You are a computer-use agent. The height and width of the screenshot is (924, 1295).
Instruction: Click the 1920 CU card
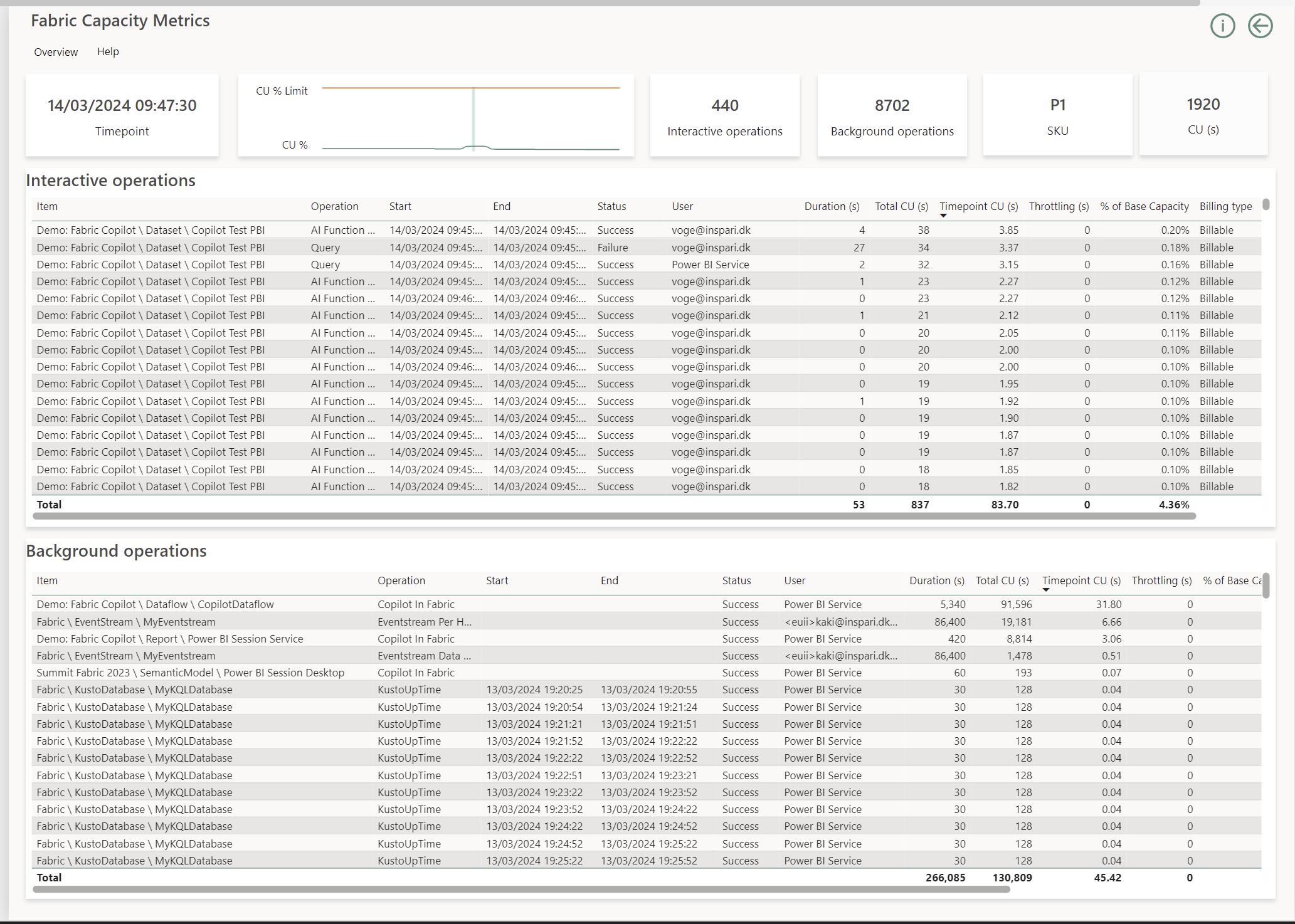(1203, 115)
